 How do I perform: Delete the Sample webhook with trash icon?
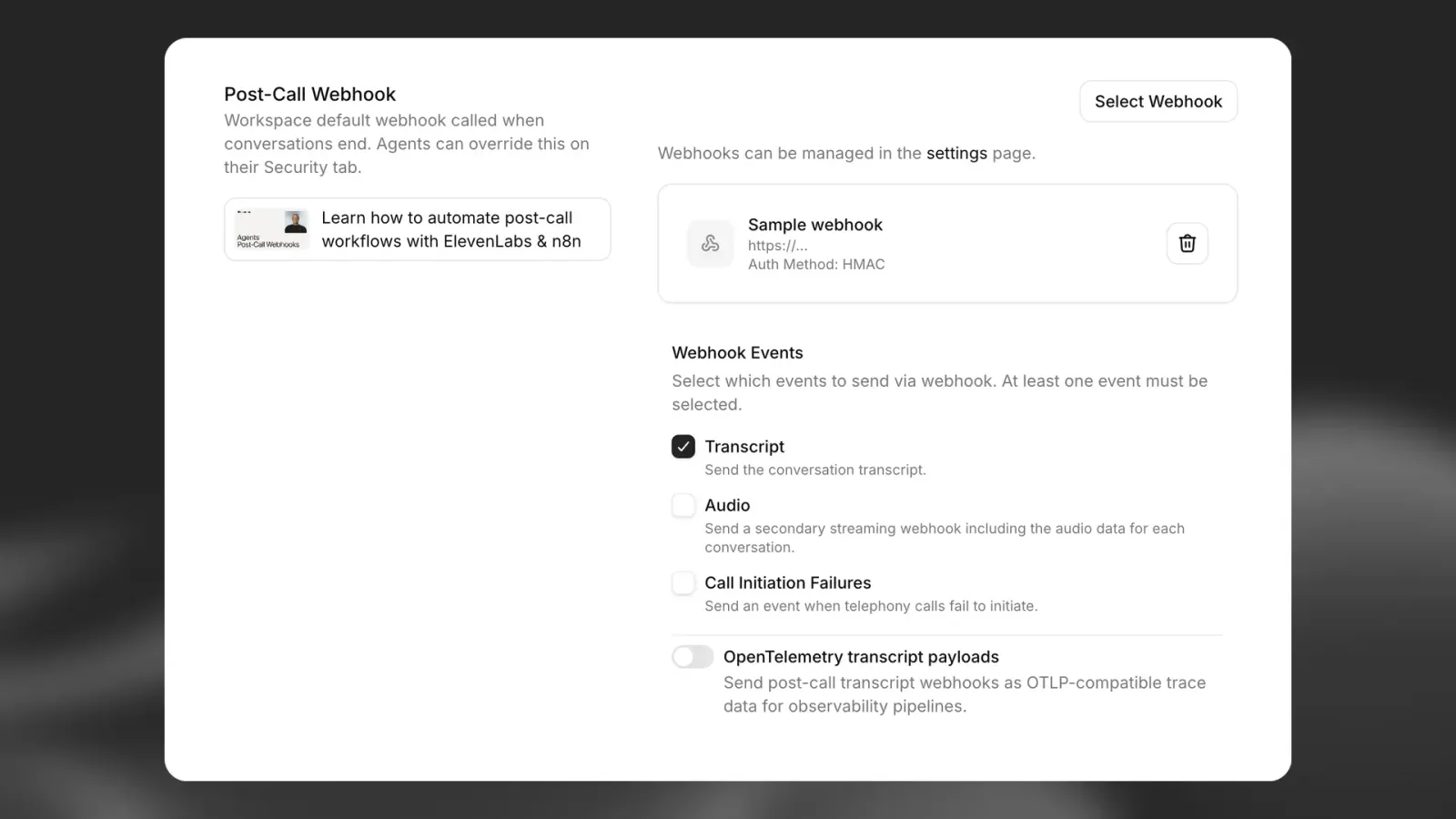click(1187, 243)
